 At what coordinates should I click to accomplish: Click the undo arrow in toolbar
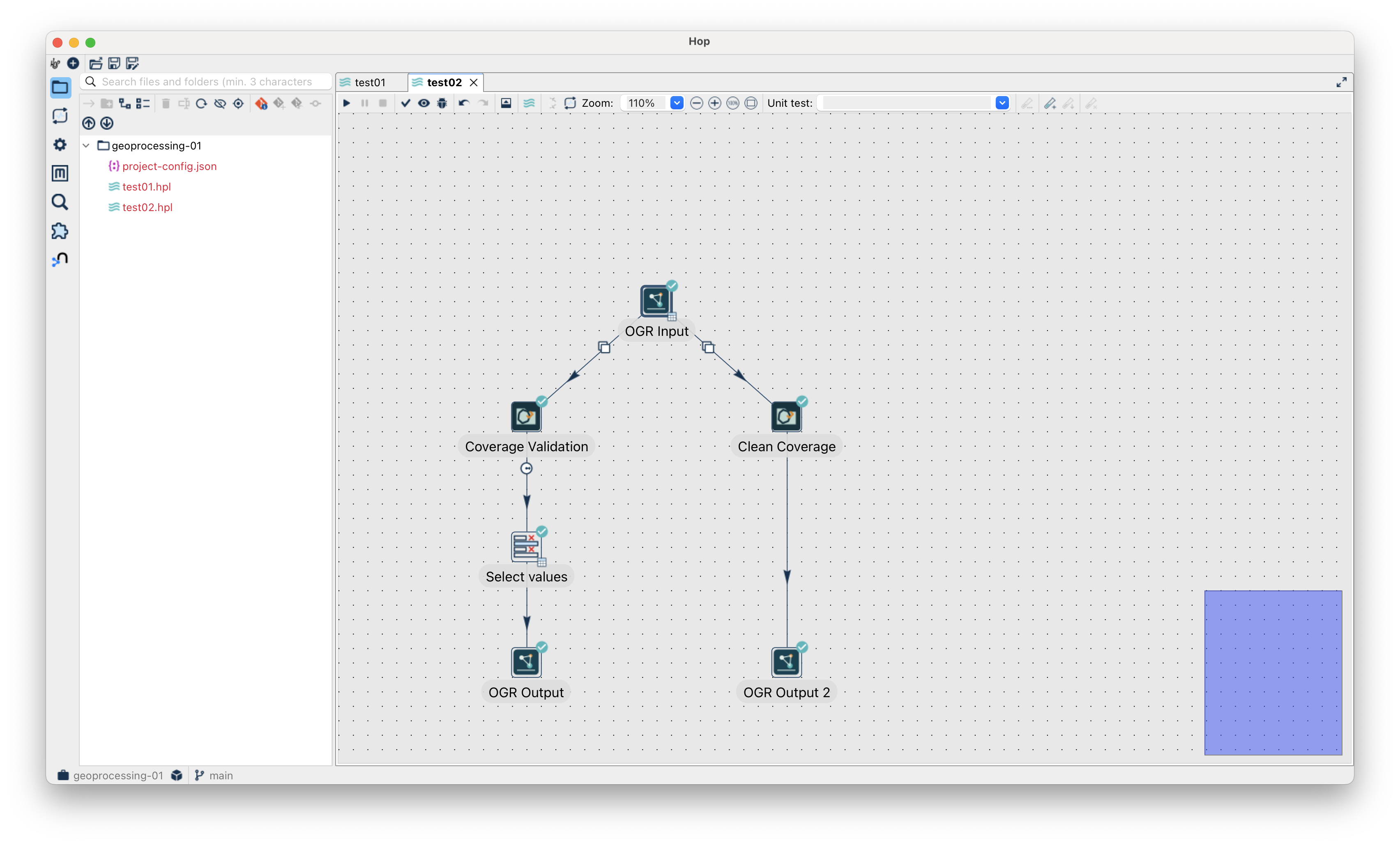[464, 103]
